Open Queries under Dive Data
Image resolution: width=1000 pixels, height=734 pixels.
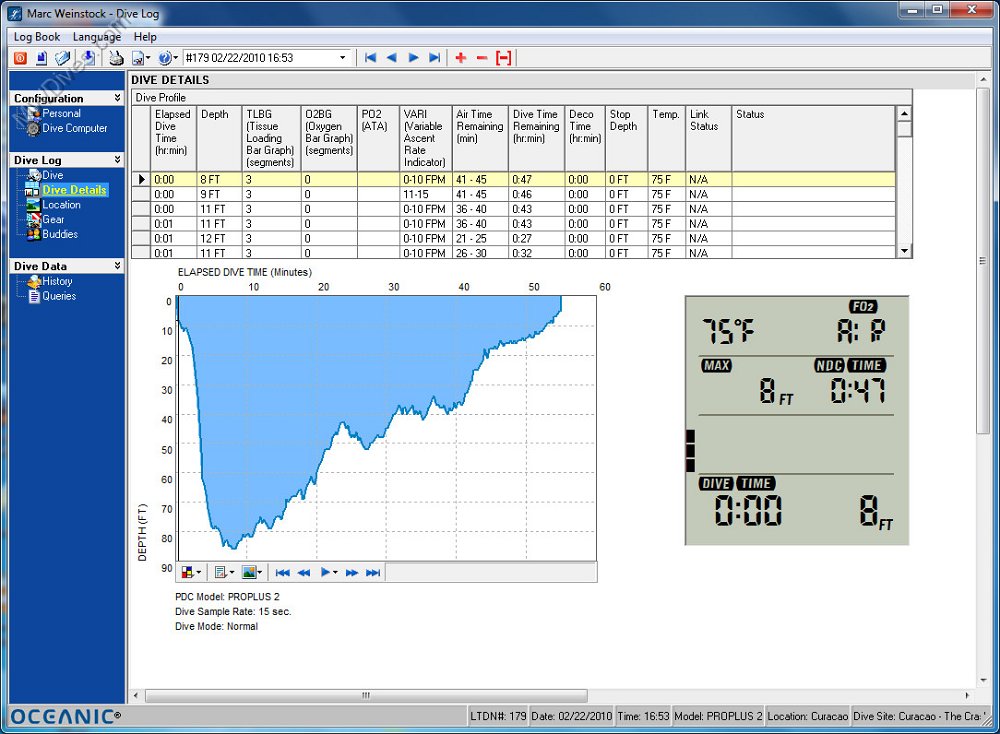(x=59, y=296)
